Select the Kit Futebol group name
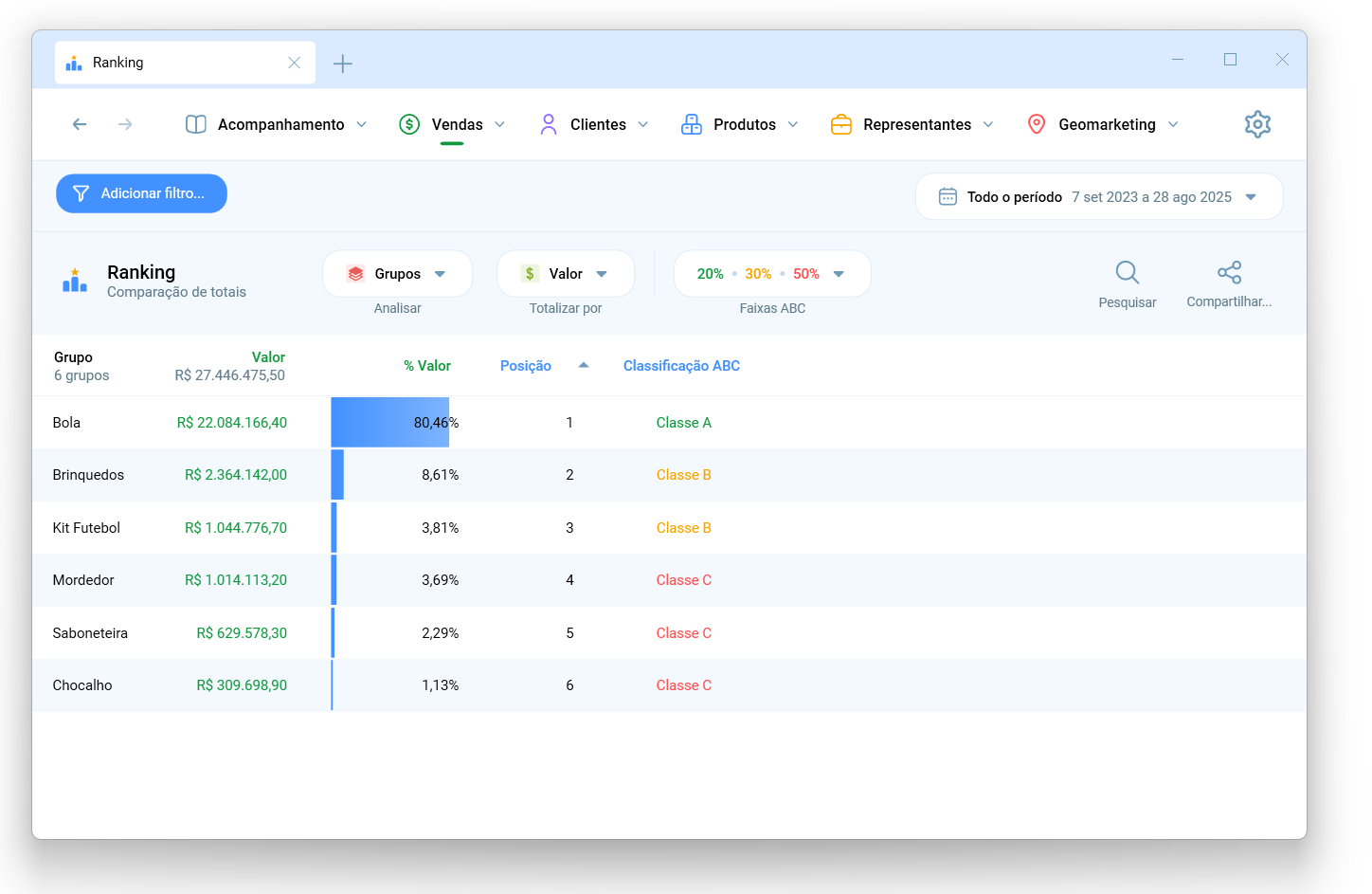This screenshot has width=1372, height=894. pos(86,528)
